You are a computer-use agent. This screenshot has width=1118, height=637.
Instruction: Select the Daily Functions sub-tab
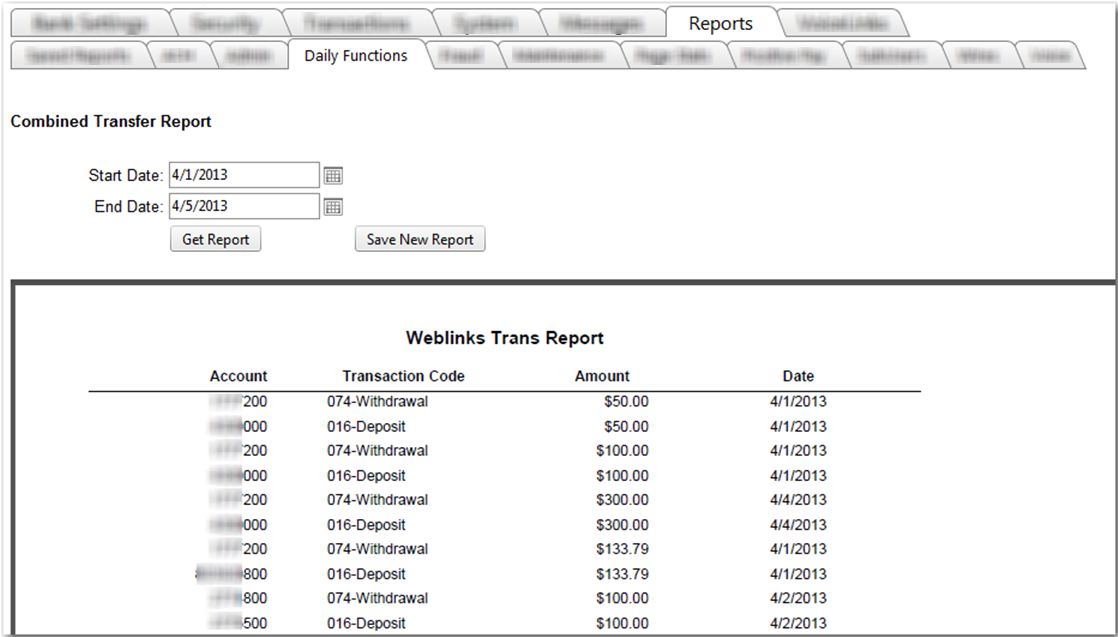click(356, 56)
